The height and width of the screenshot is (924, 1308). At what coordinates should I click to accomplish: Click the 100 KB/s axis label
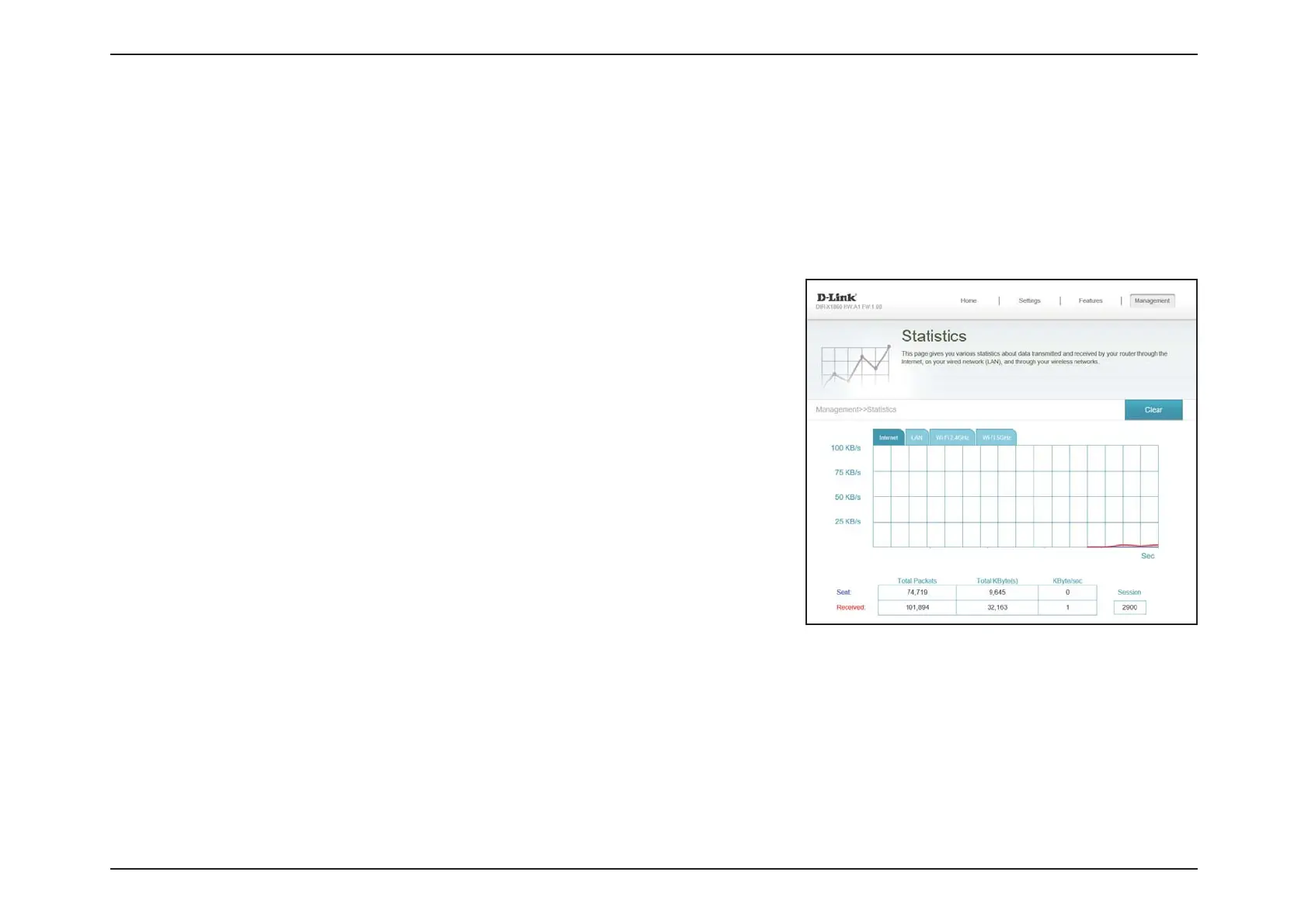click(x=846, y=448)
